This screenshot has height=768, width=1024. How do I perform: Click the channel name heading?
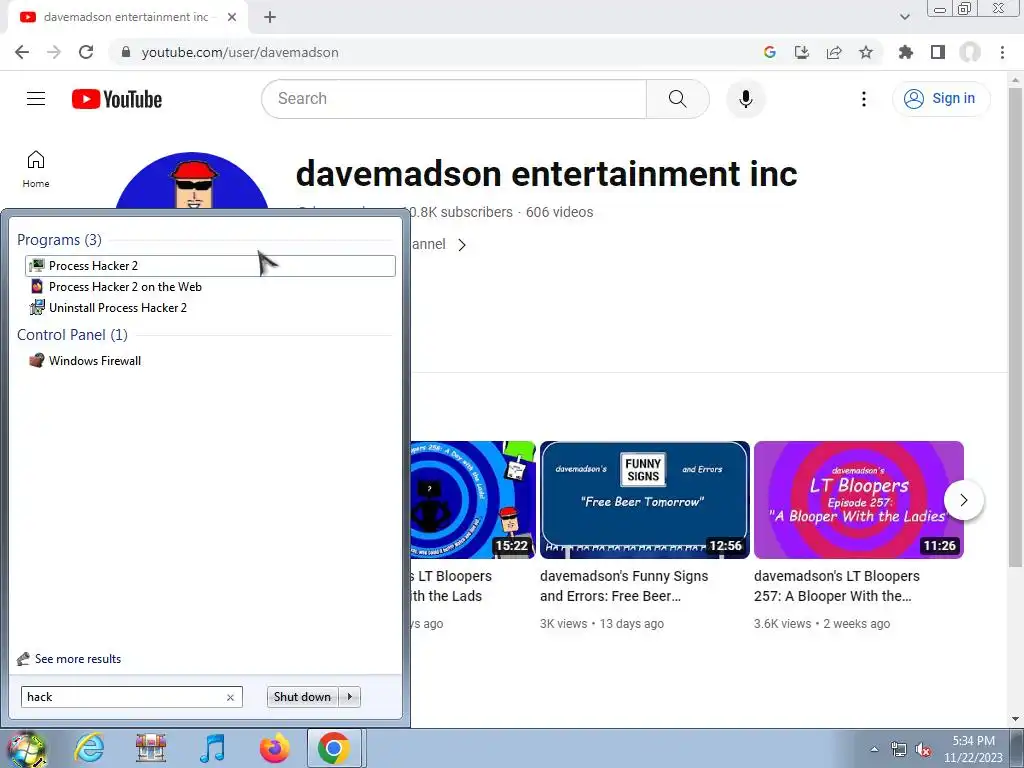pyautogui.click(x=547, y=174)
